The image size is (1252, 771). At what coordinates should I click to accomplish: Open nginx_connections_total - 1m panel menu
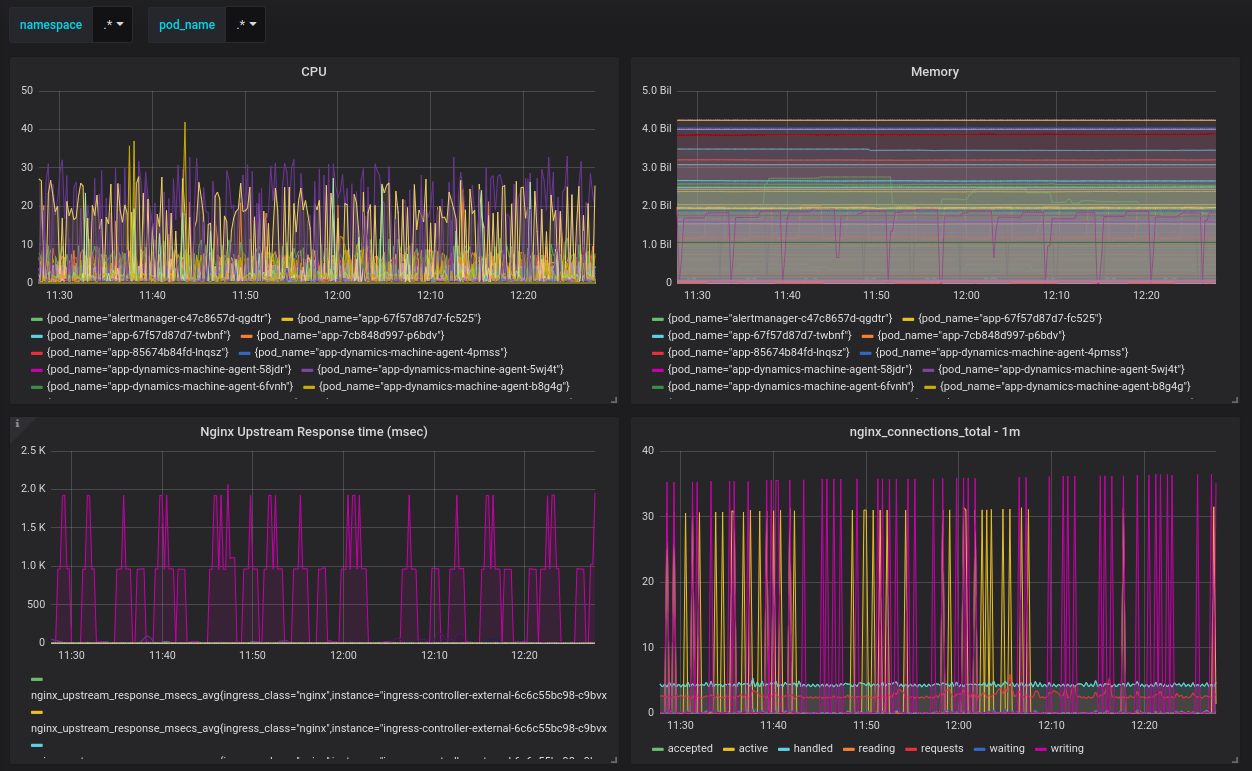[x=934, y=432]
